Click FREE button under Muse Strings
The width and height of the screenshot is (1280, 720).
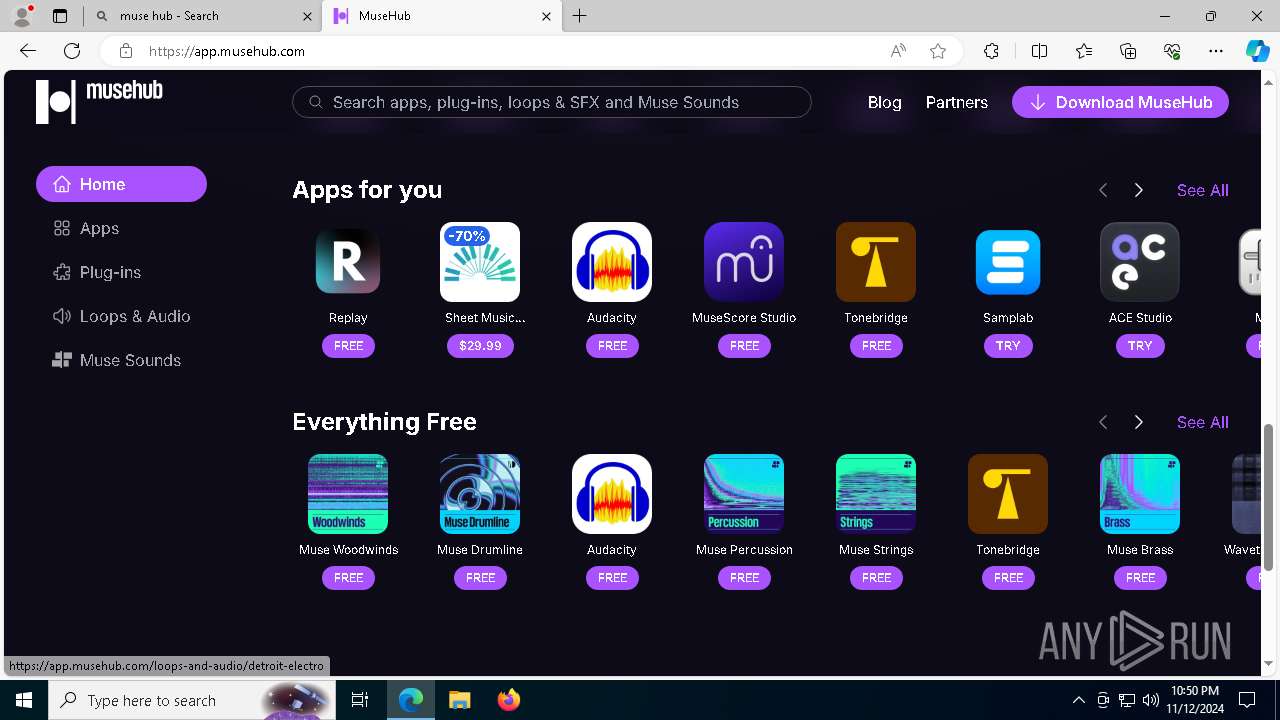[876, 578]
